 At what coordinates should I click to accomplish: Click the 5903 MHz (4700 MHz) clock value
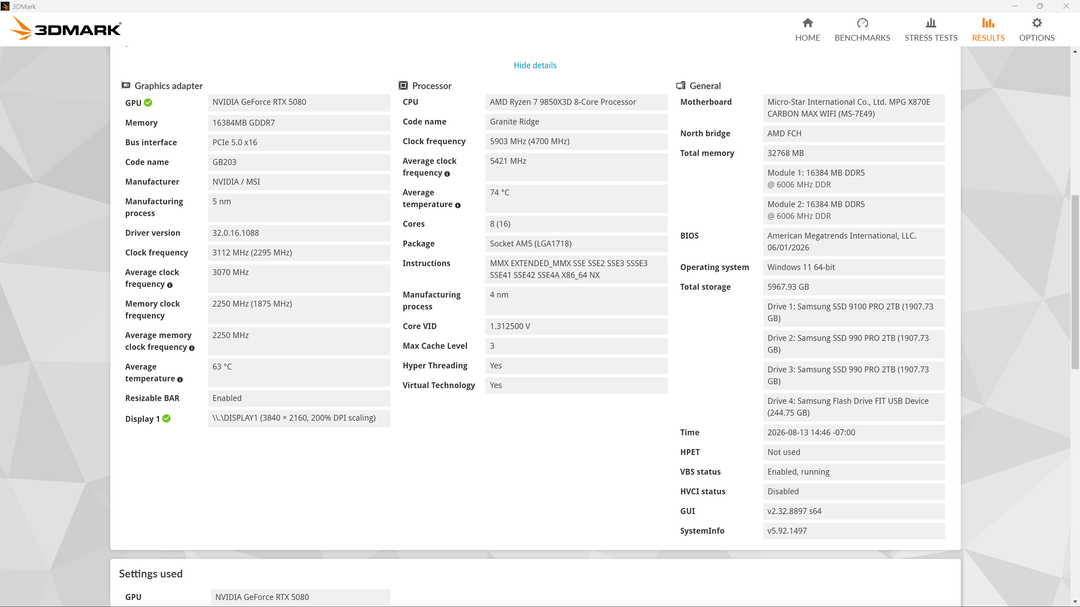(x=577, y=141)
